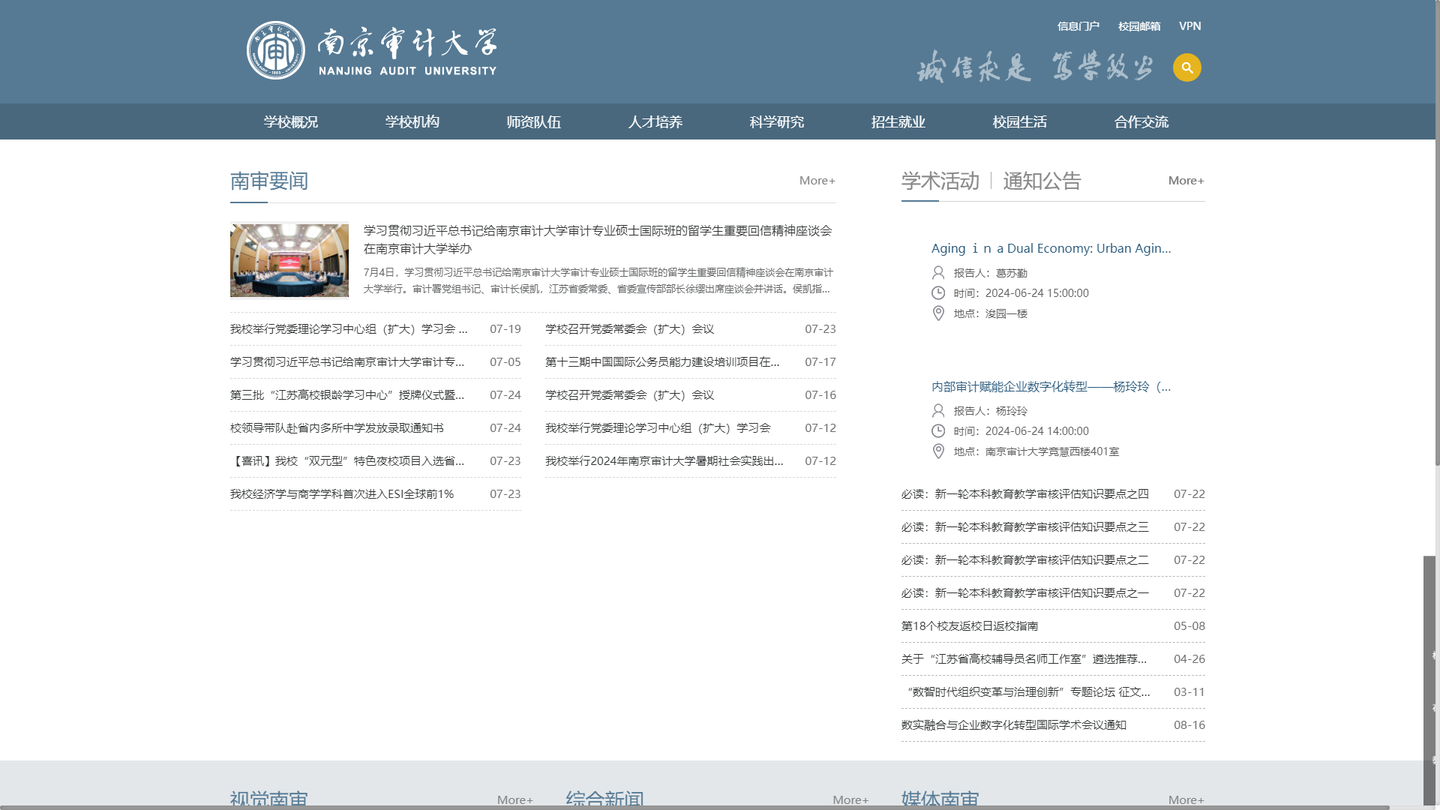The width and height of the screenshot is (1440, 810).
Task: Open notice “数智时代组织变革与治理创新”专题论坛
Action: [1026, 692]
